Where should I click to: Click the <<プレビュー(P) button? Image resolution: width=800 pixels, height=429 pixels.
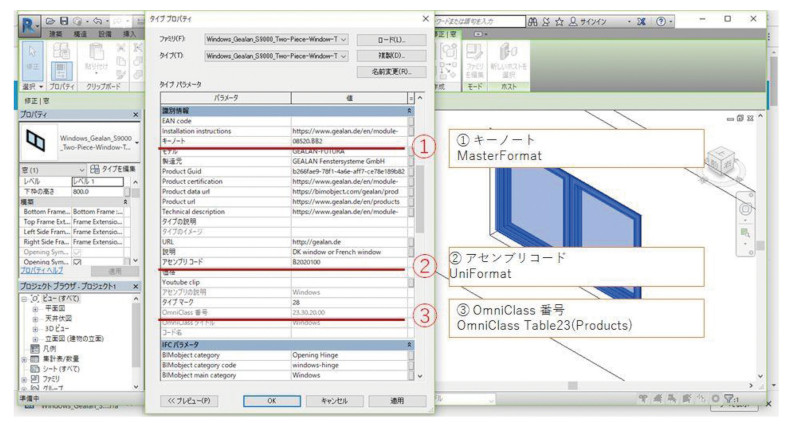point(189,401)
